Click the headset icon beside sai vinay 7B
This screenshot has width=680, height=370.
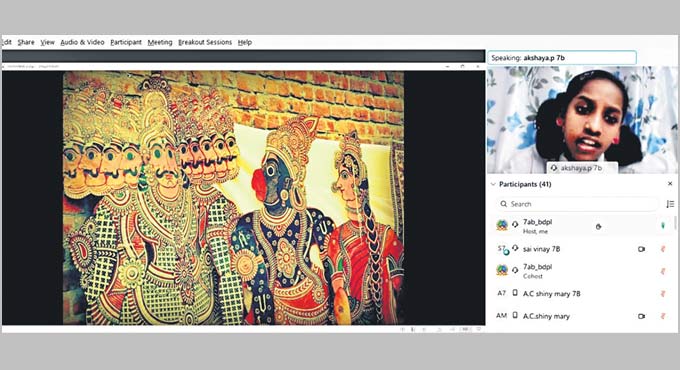[x=515, y=248]
